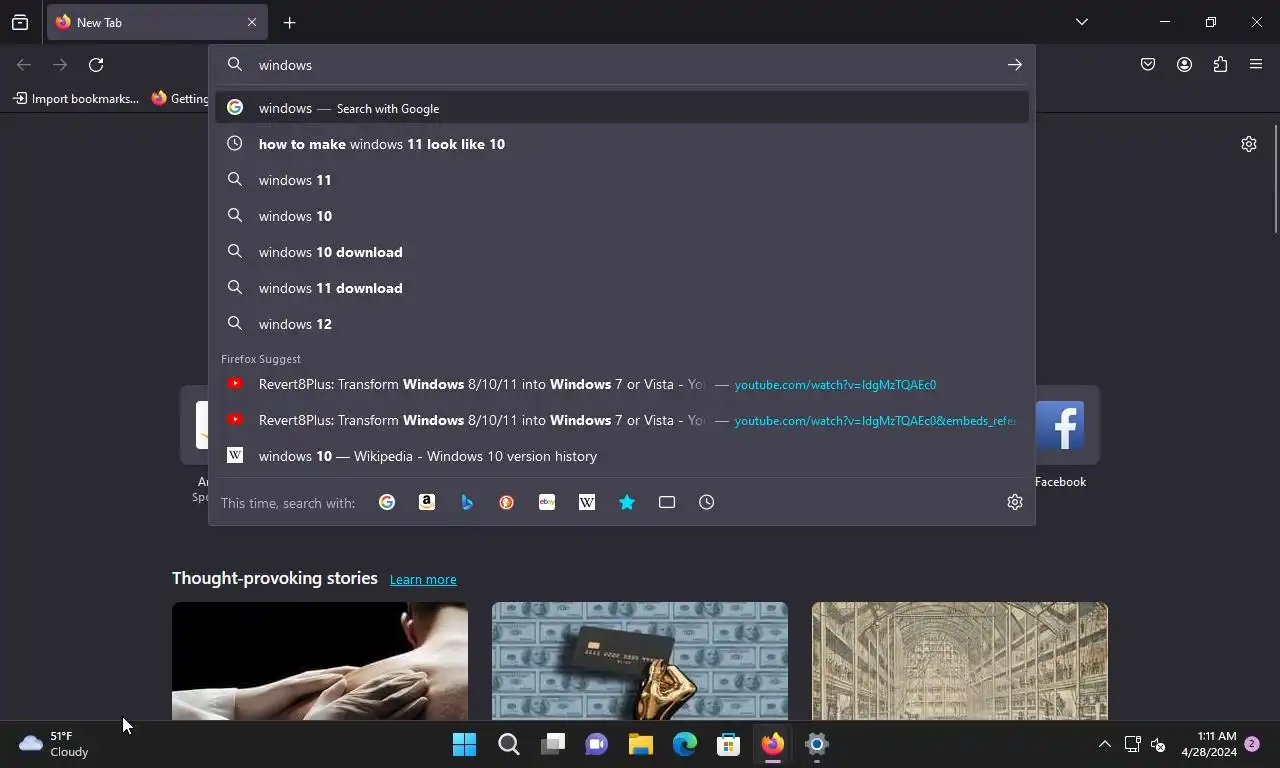Screen dimensions: 1280x768
Task: Search open tabs using the tab icon
Action: tap(667, 502)
